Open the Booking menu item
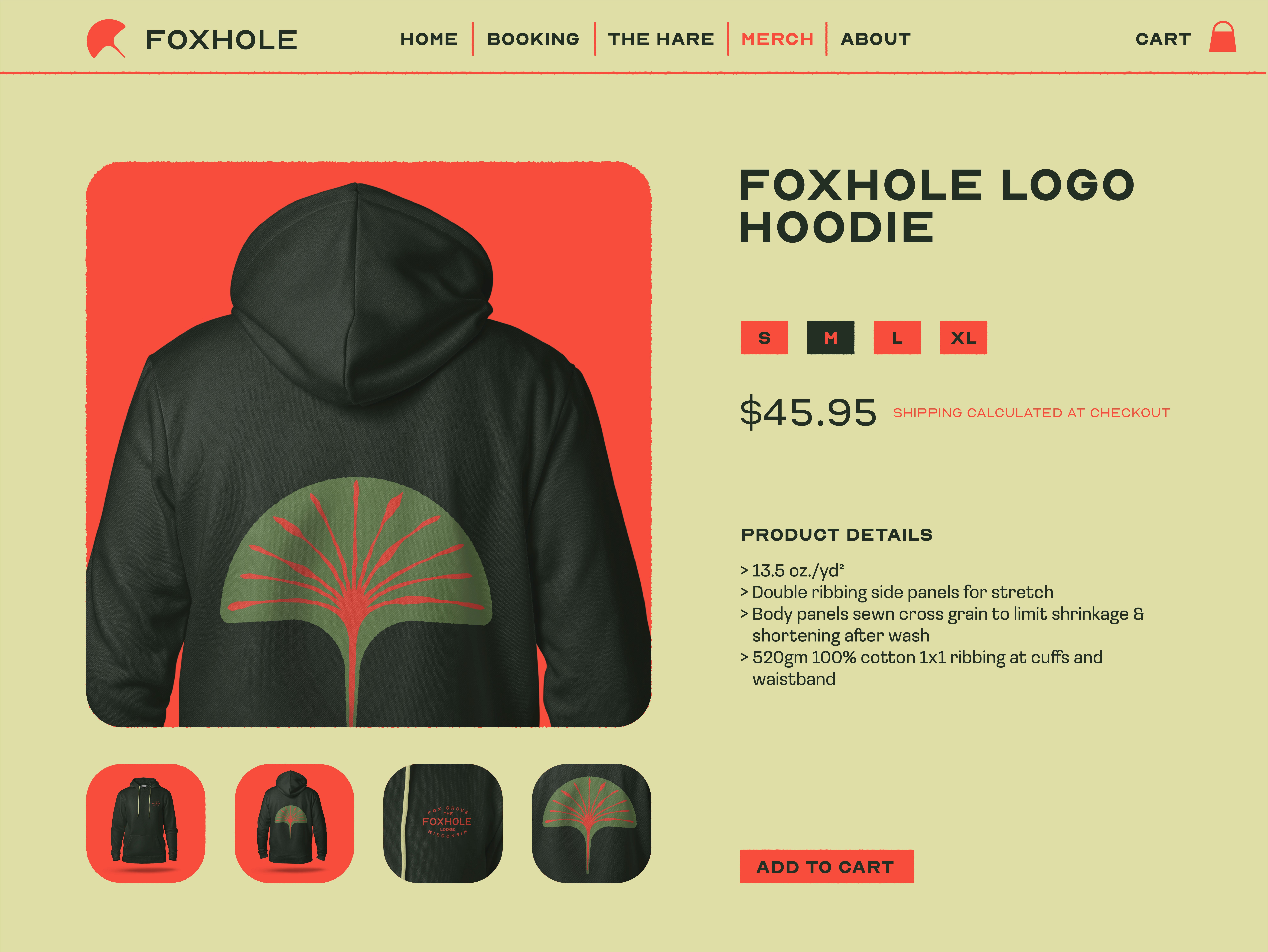Image resolution: width=1268 pixels, height=952 pixels. pos(533,39)
